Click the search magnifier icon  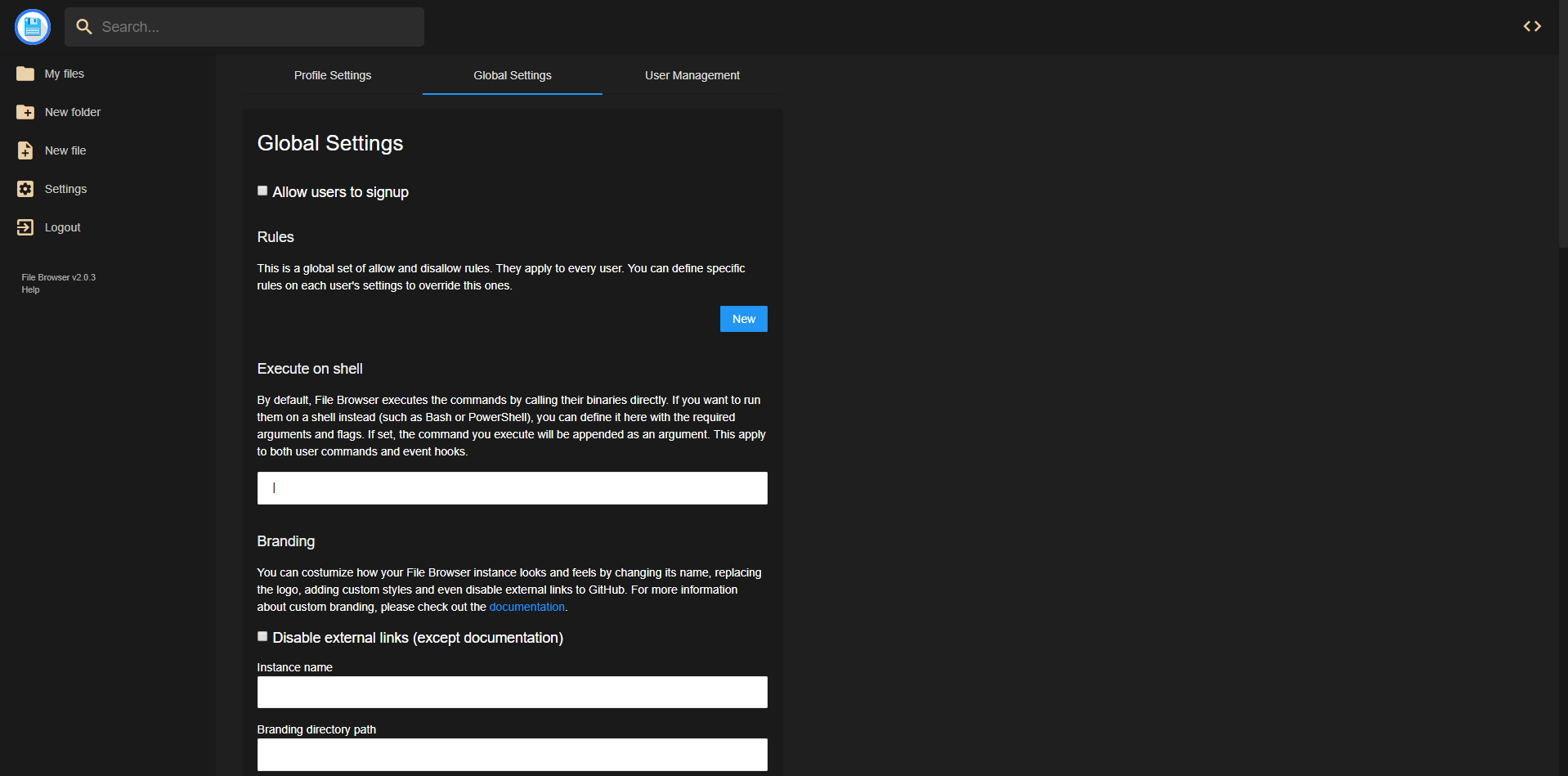(x=83, y=27)
